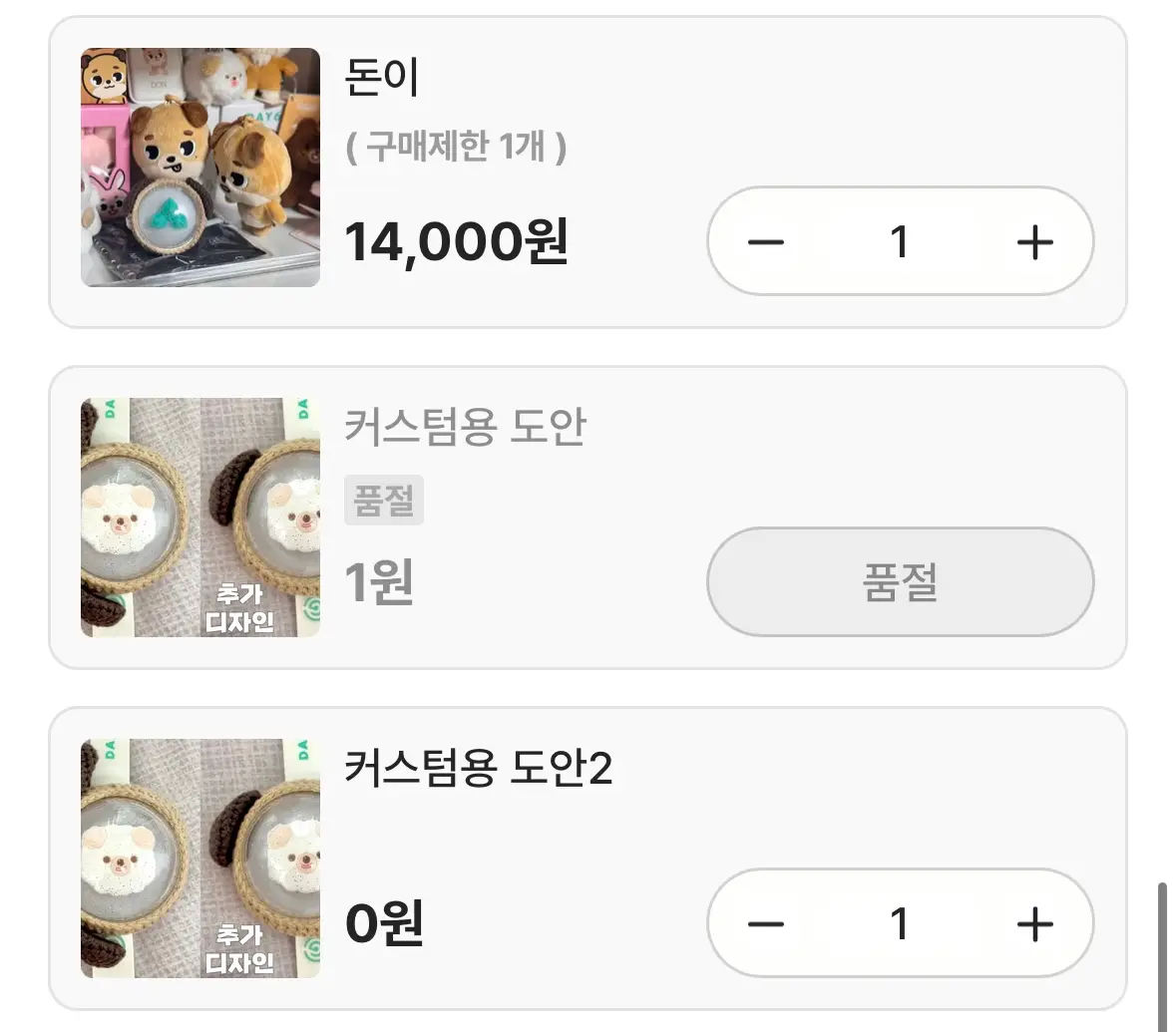Screen dimensions: 1176x1032
Task: Click the small 품절 badge label
Action: [384, 501]
